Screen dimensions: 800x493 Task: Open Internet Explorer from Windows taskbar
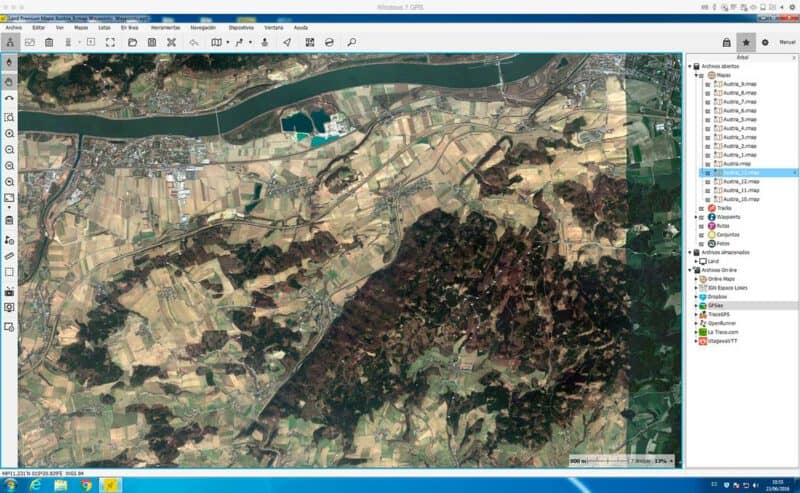[35, 485]
